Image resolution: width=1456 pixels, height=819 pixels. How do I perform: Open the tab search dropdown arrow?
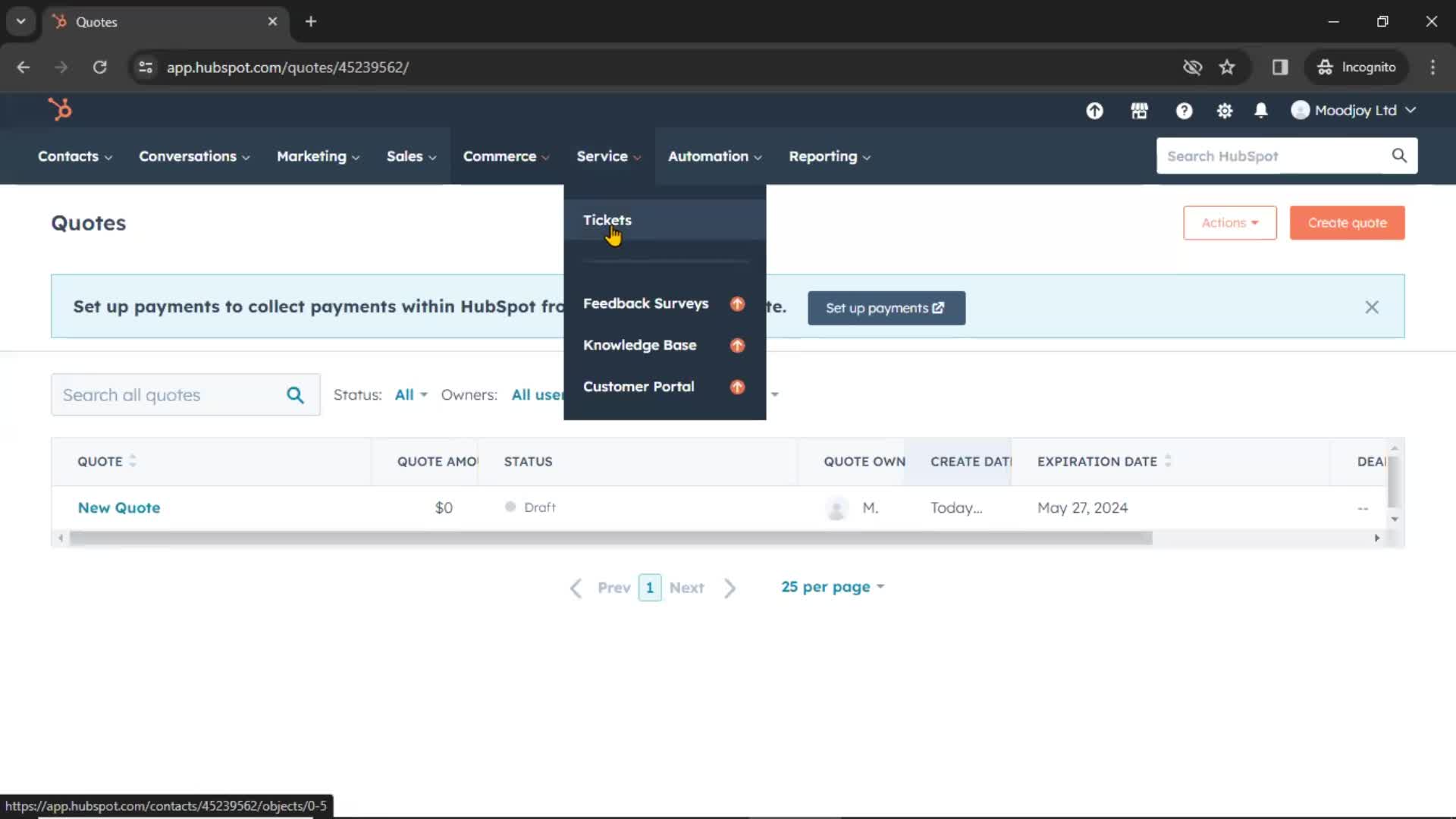[x=21, y=21]
